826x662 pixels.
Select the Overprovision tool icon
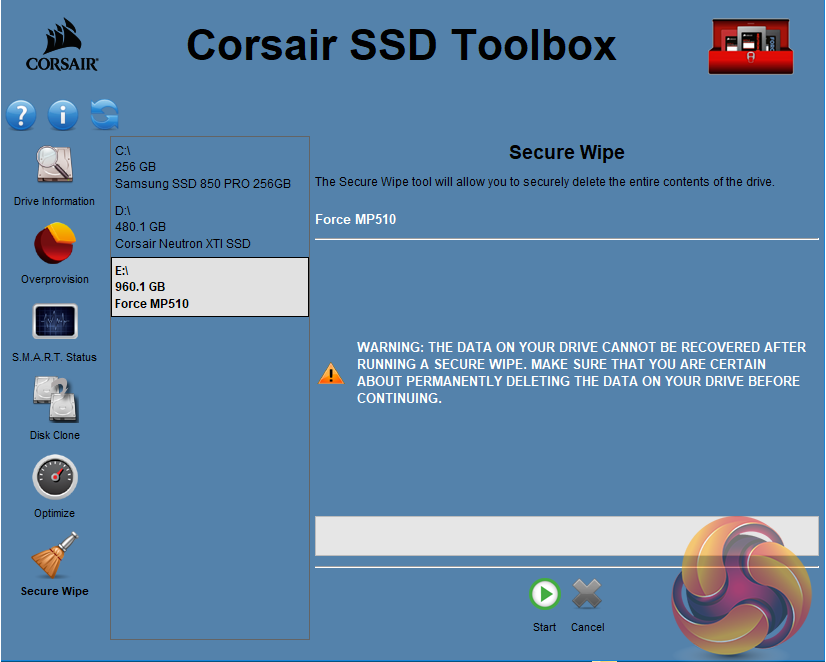pyautogui.click(x=55, y=243)
